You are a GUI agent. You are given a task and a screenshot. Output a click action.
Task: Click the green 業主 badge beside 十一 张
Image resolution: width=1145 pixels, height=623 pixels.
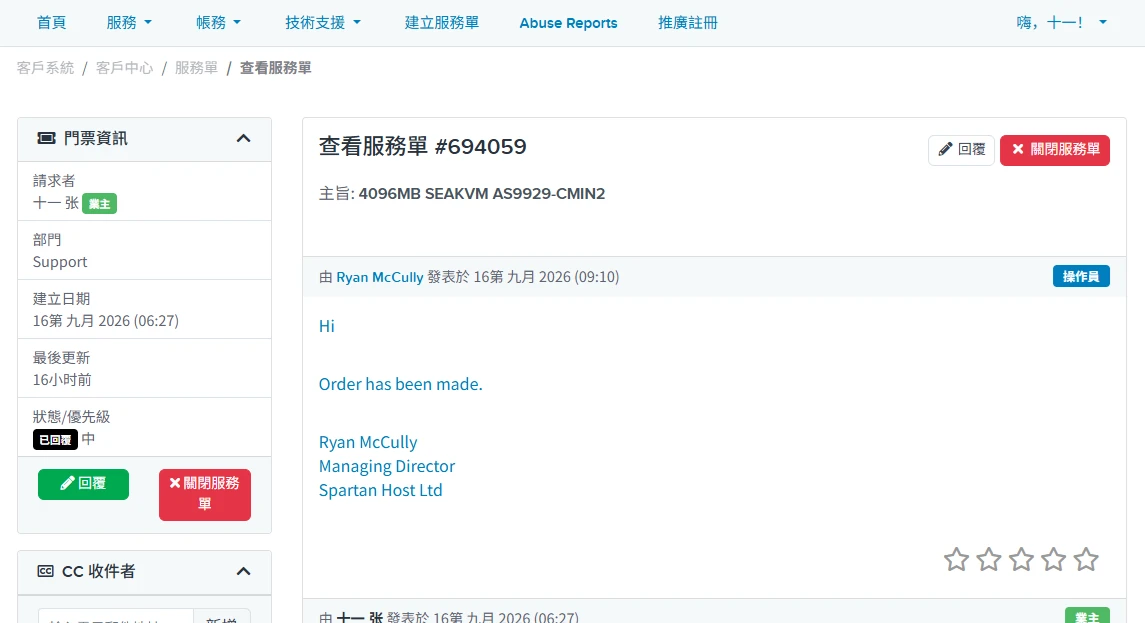pyautogui.click(x=99, y=204)
